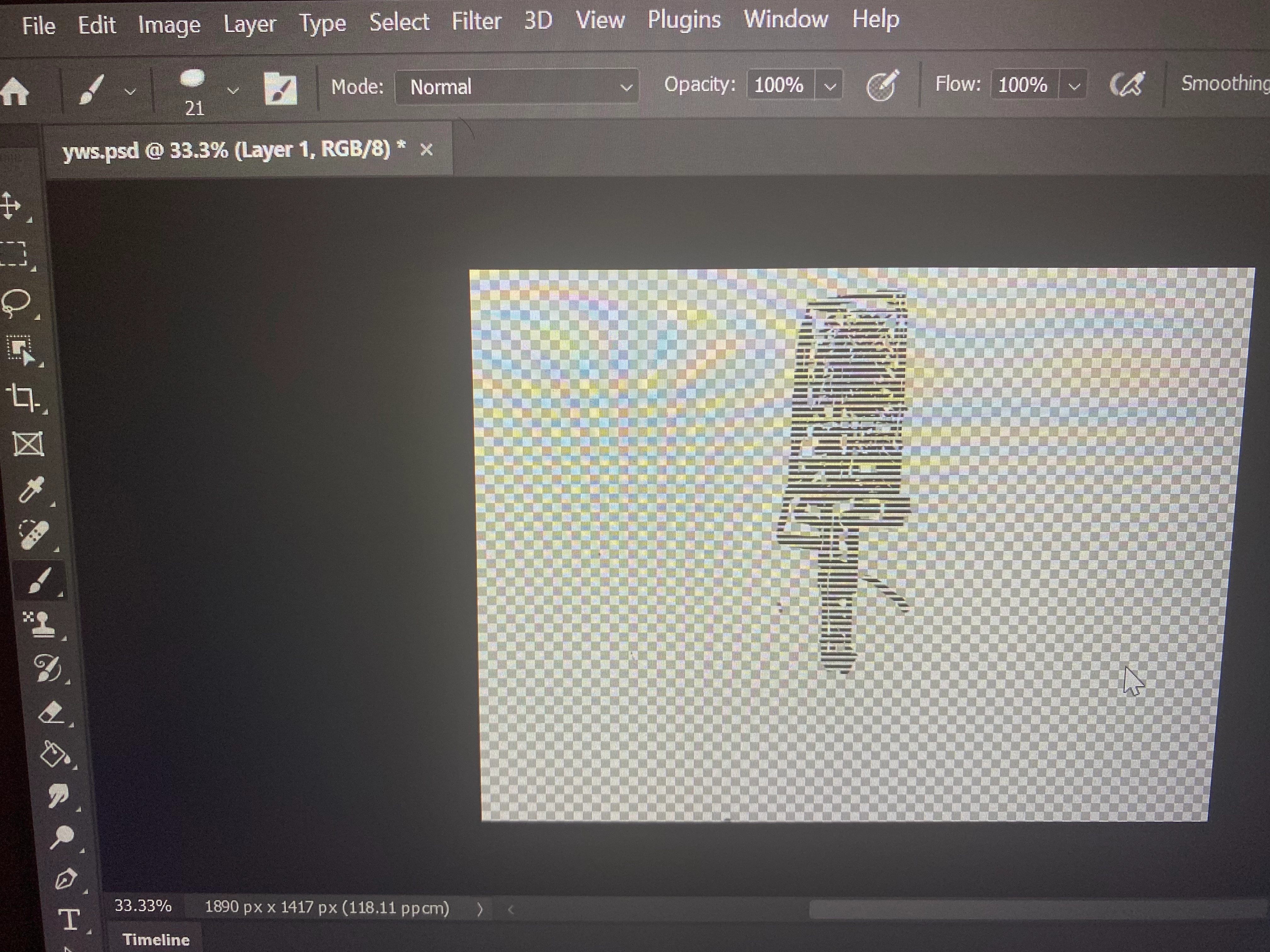Viewport: 1270px width, 952px height.
Task: Switch to the Timeline panel tab
Action: coord(156,939)
